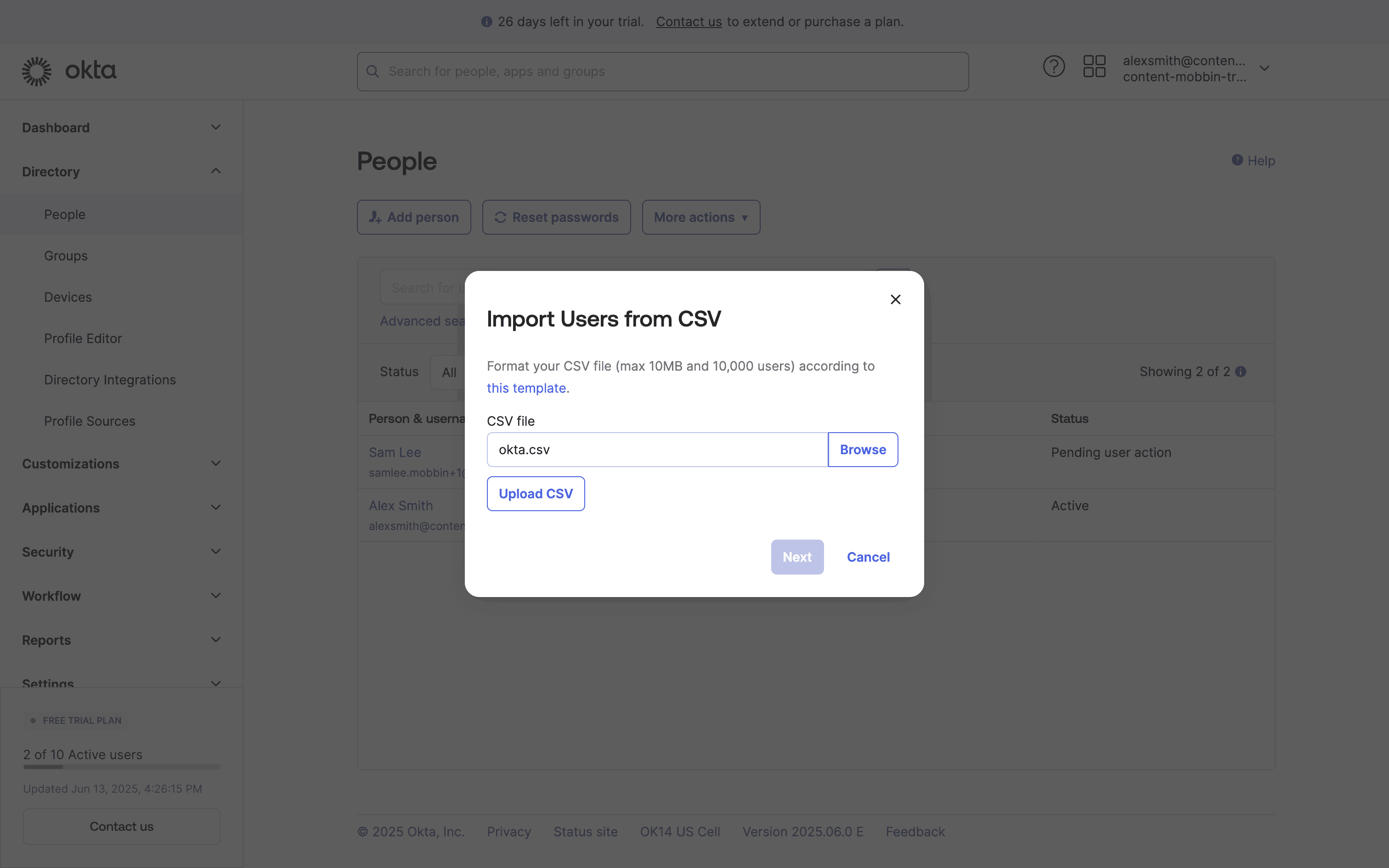1389x868 pixels.
Task: Cancel the CSV import dialog
Action: tap(868, 557)
